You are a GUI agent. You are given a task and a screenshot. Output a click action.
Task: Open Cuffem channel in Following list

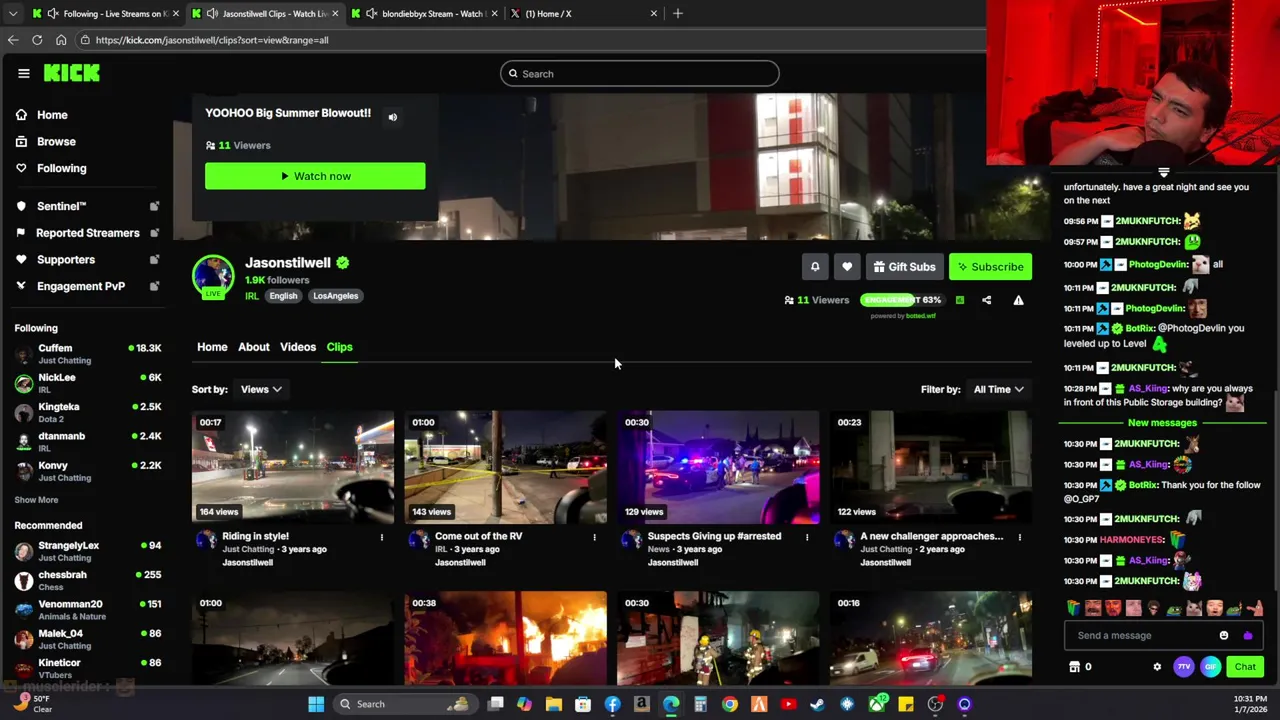pos(88,353)
